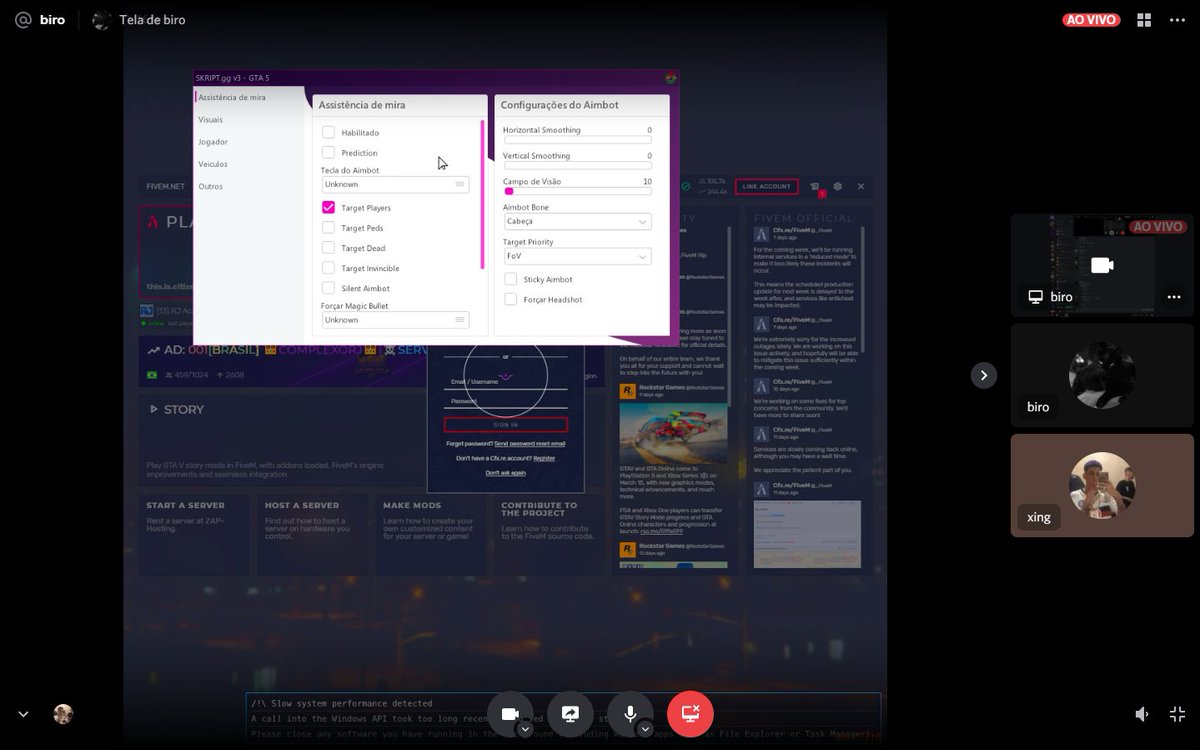Open the more options dots at top right
Image resolution: width=1200 pixels, height=750 pixels.
click(1177, 20)
